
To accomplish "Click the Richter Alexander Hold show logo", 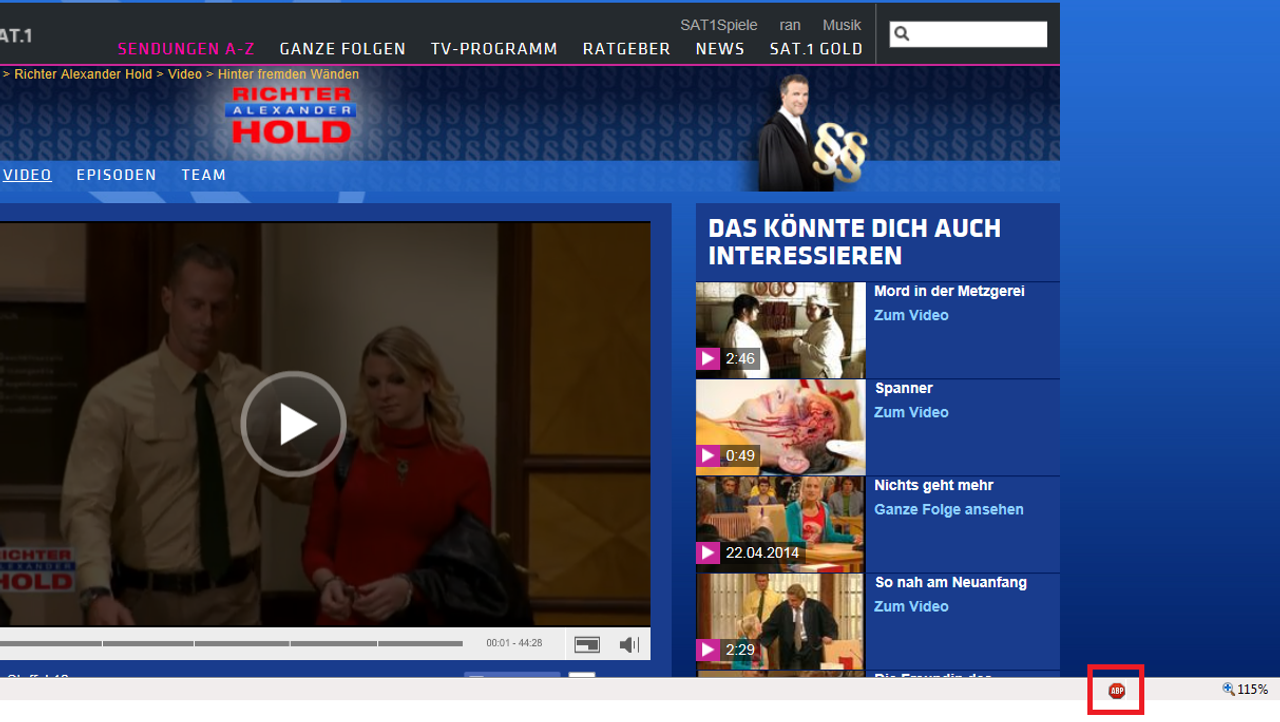I will tap(292, 115).
